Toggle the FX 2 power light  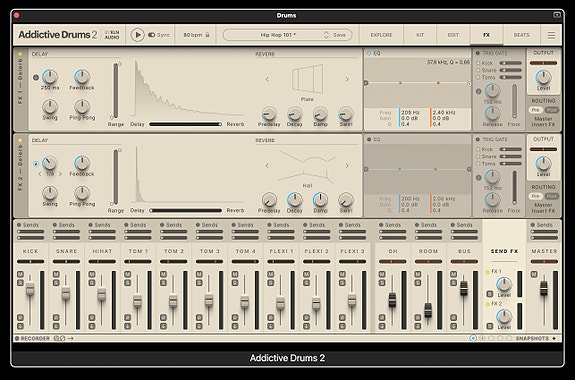coord(20,140)
